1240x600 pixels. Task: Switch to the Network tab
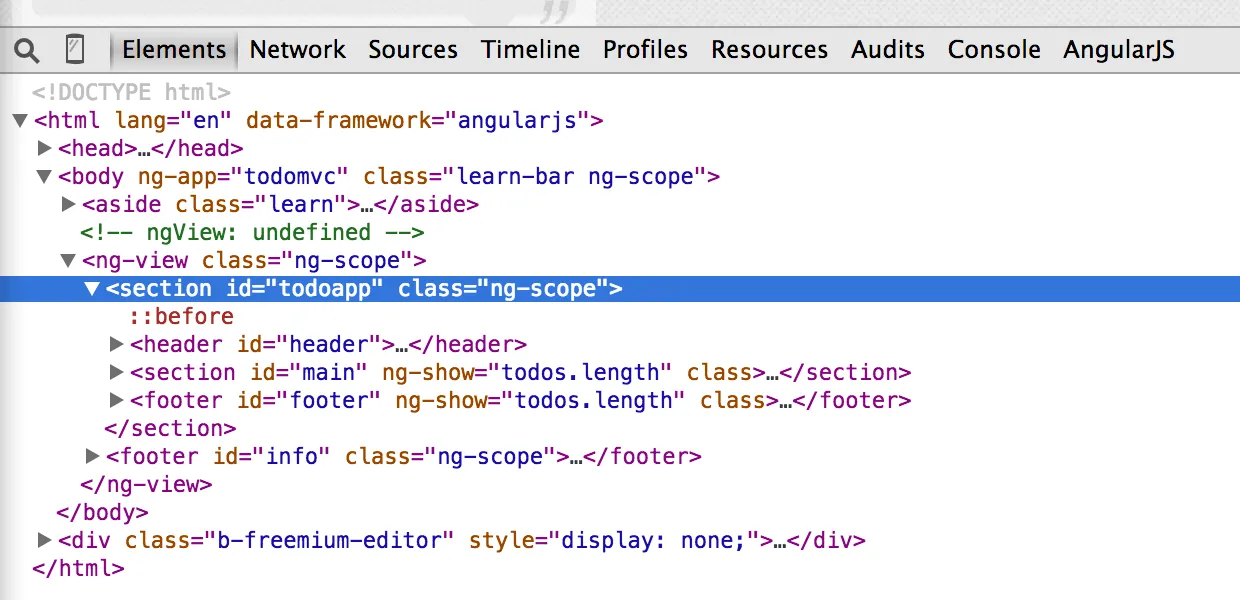click(x=297, y=49)
